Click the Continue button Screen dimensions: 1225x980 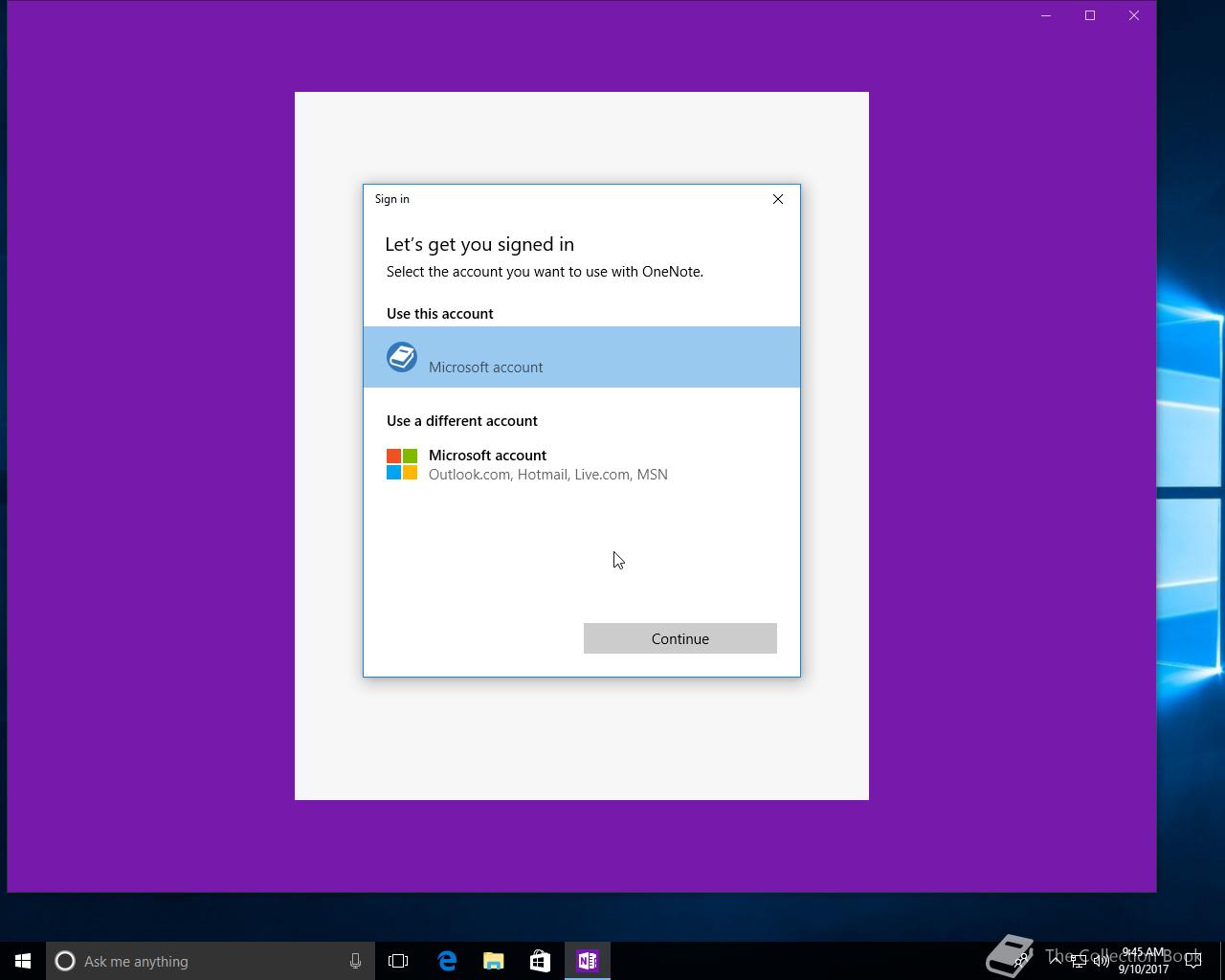tap(679, 638)
